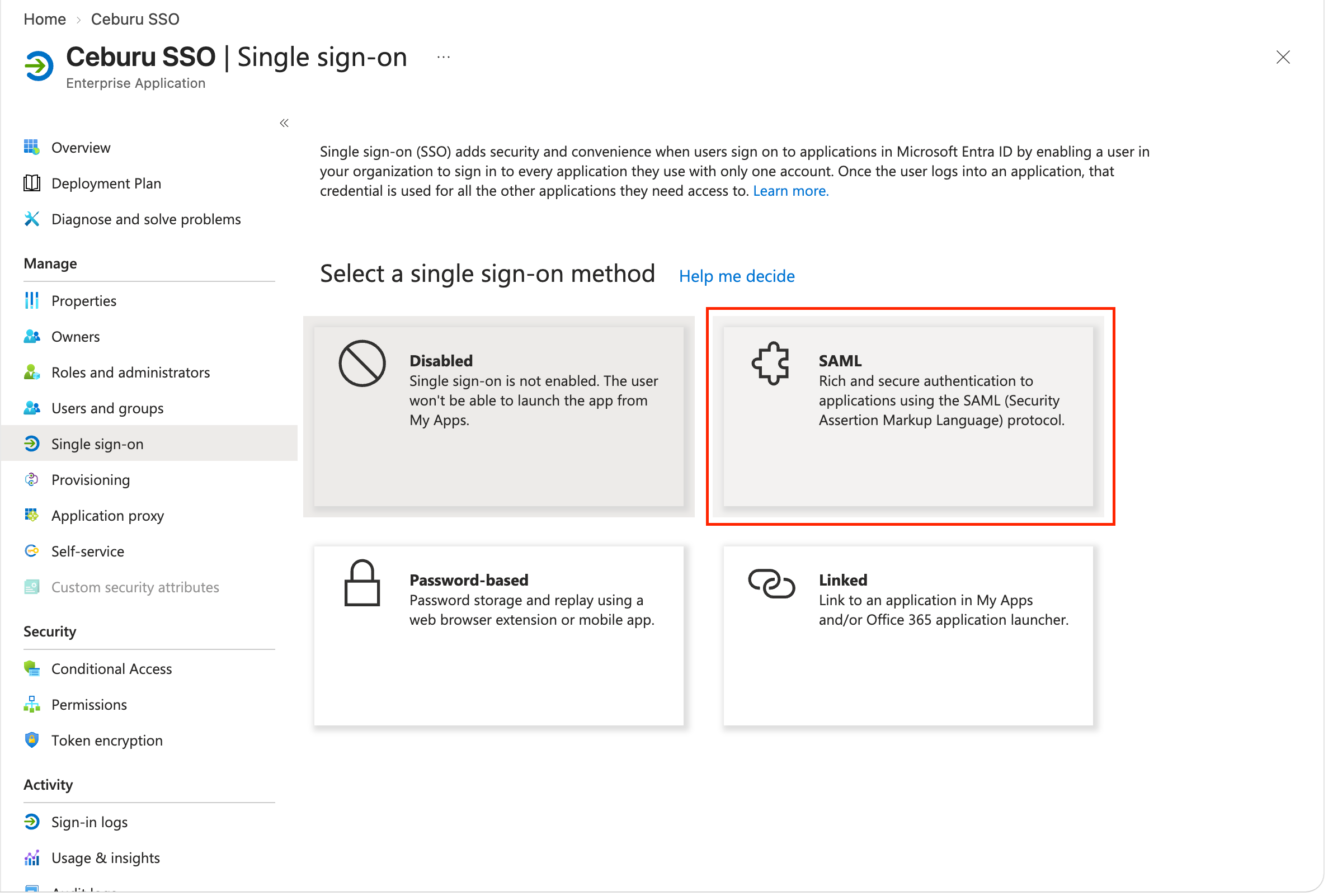Image resolution: width=1328 pixels, height=896 pixels.
Task: Choose the Password-based sign-on card
Action: click(x=500, y=637)
